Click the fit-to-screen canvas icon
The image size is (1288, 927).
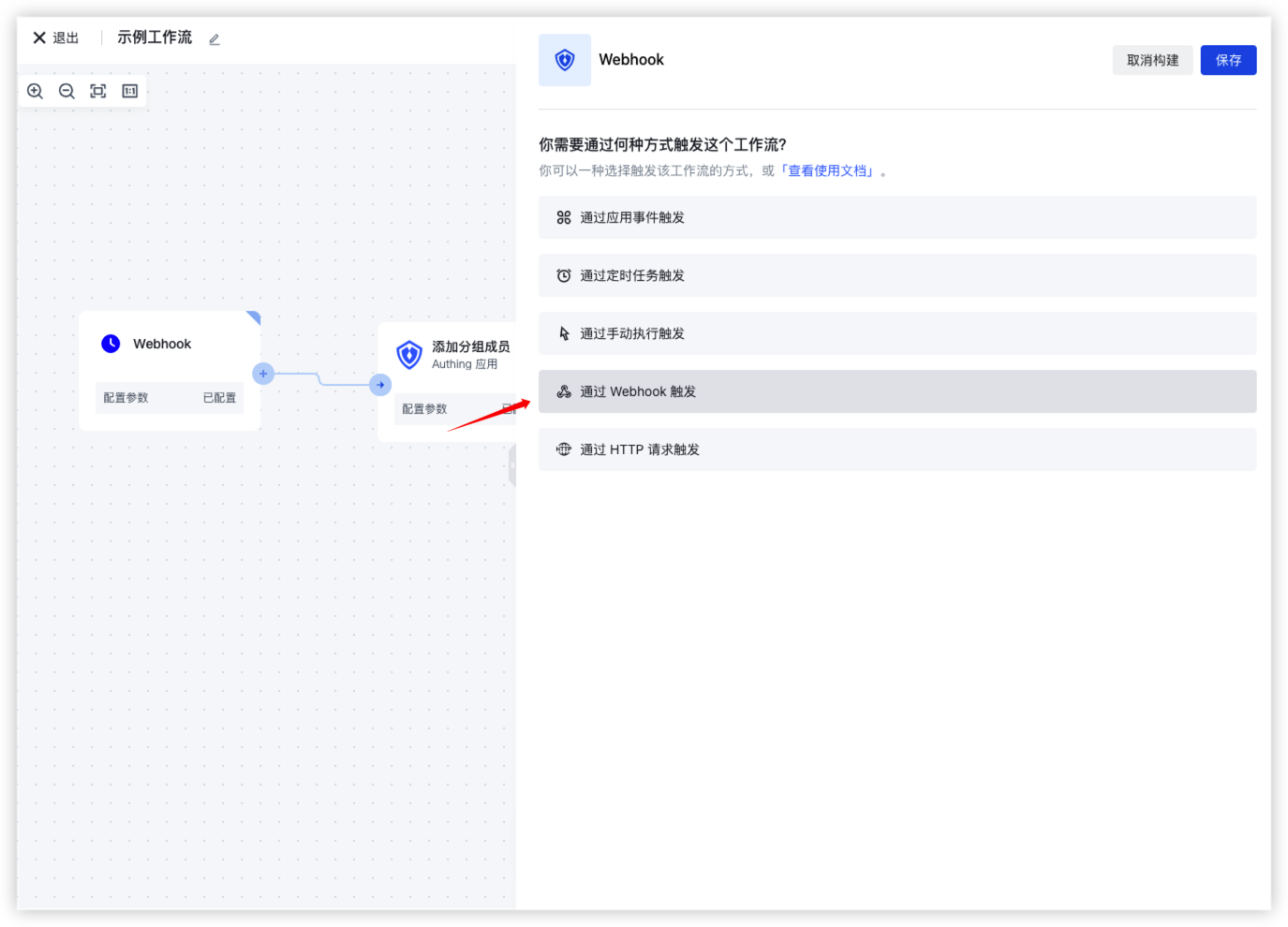98,91
